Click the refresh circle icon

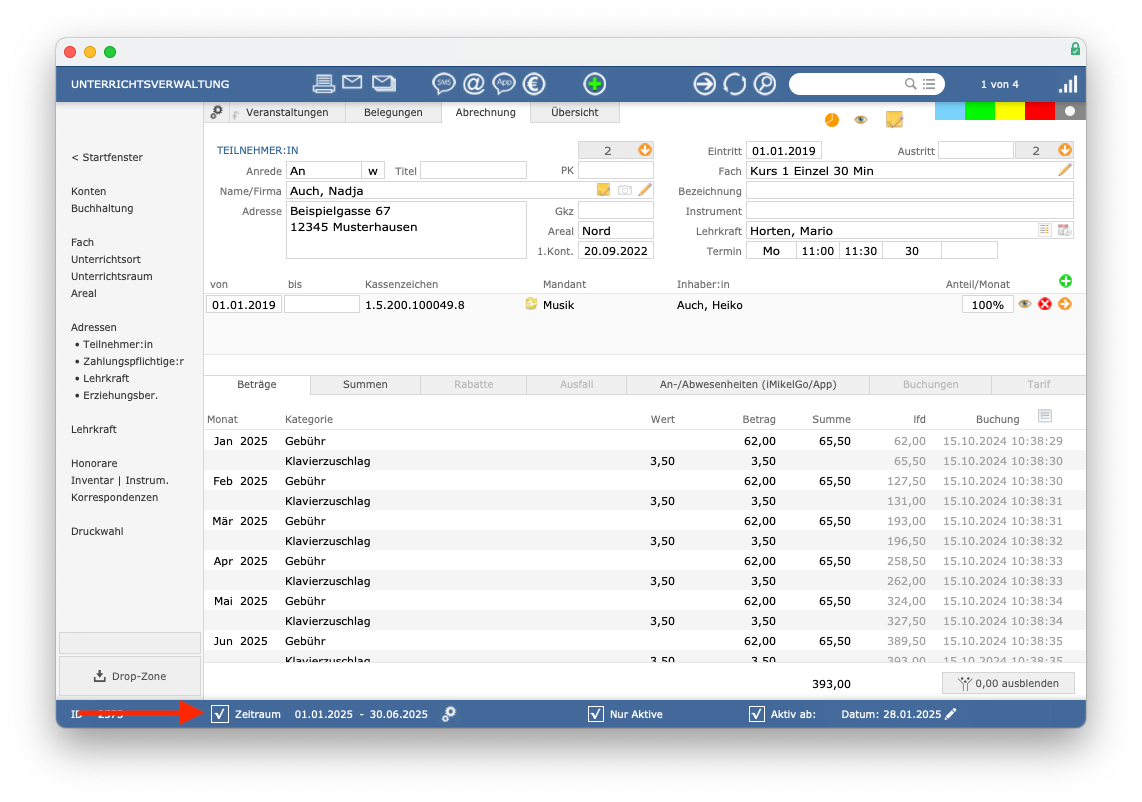(734, 84)
